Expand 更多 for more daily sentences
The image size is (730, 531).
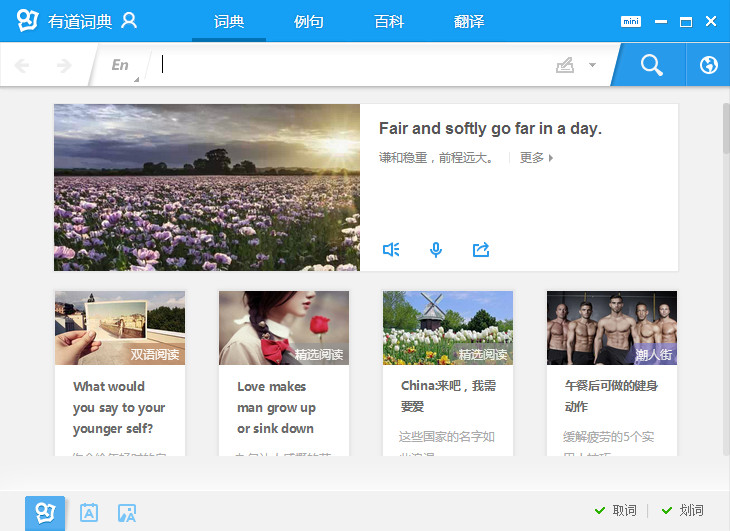(x=537, y=158)
